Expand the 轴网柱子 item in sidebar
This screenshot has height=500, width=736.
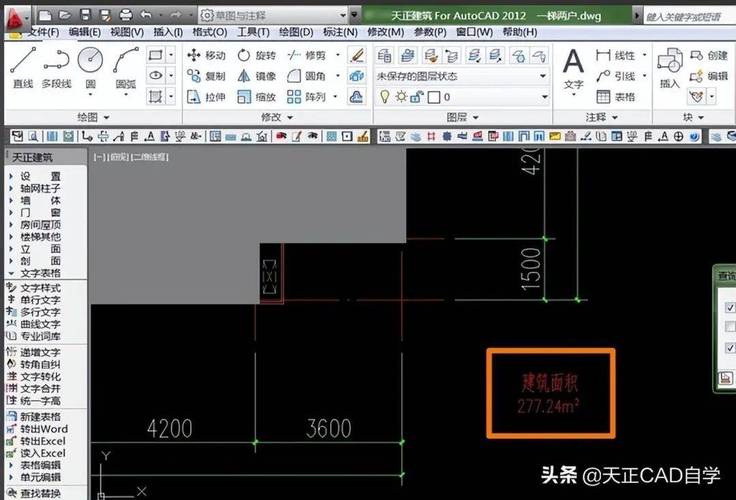[x=40, y=188]
